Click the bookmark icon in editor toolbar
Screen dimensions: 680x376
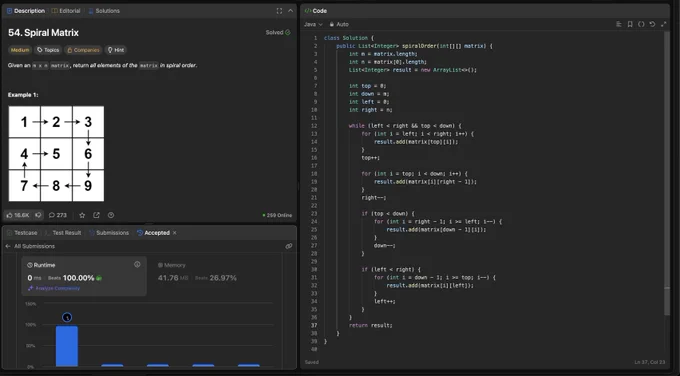(630, 24)
